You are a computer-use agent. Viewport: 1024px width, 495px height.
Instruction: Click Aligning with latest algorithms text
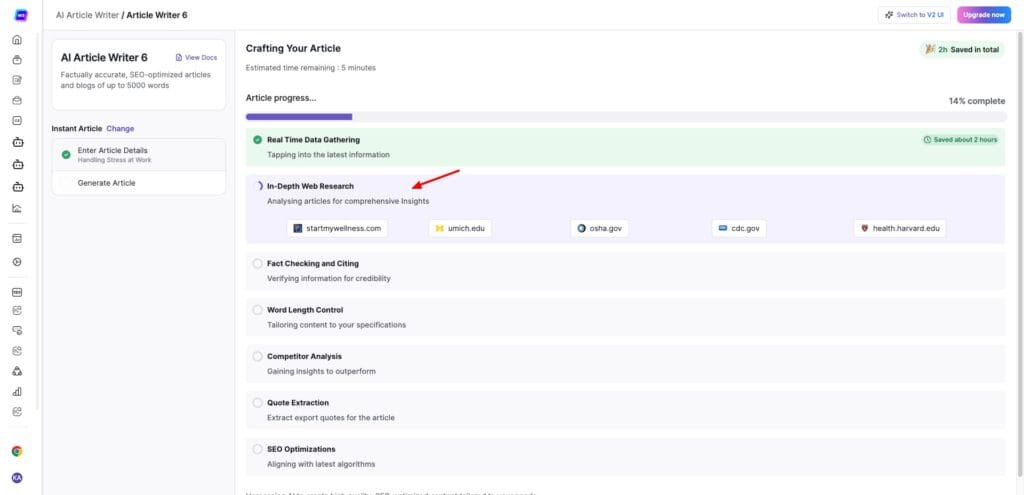coord(321,464)
